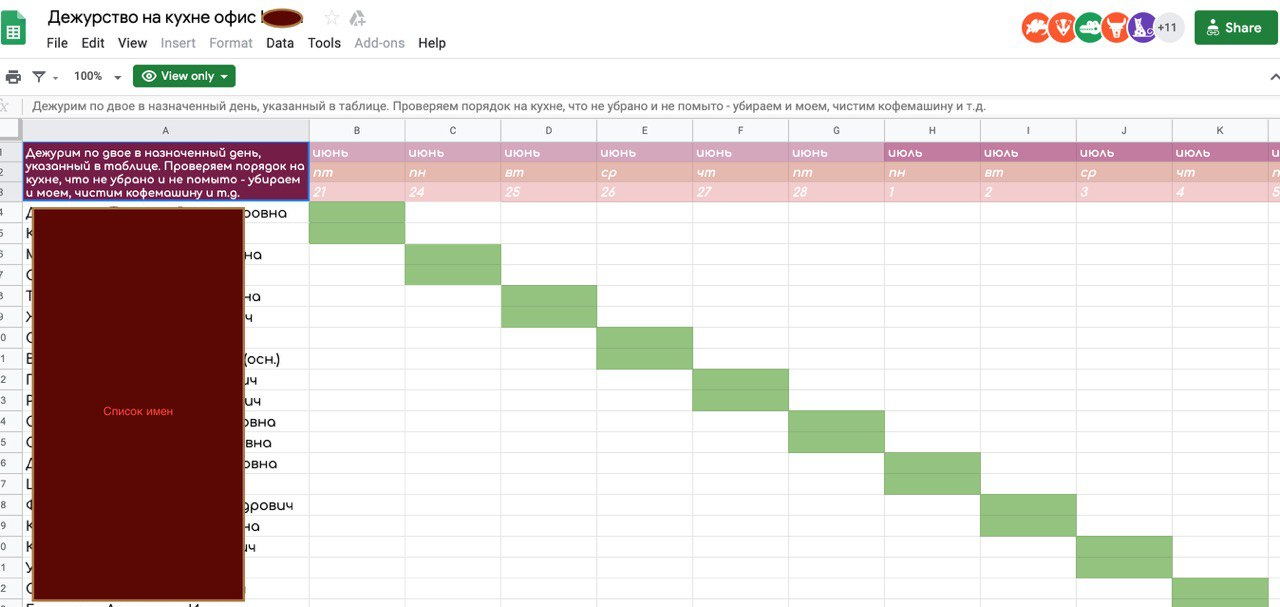
Task: Click the green cell under date 24
Action: point(452,264)
